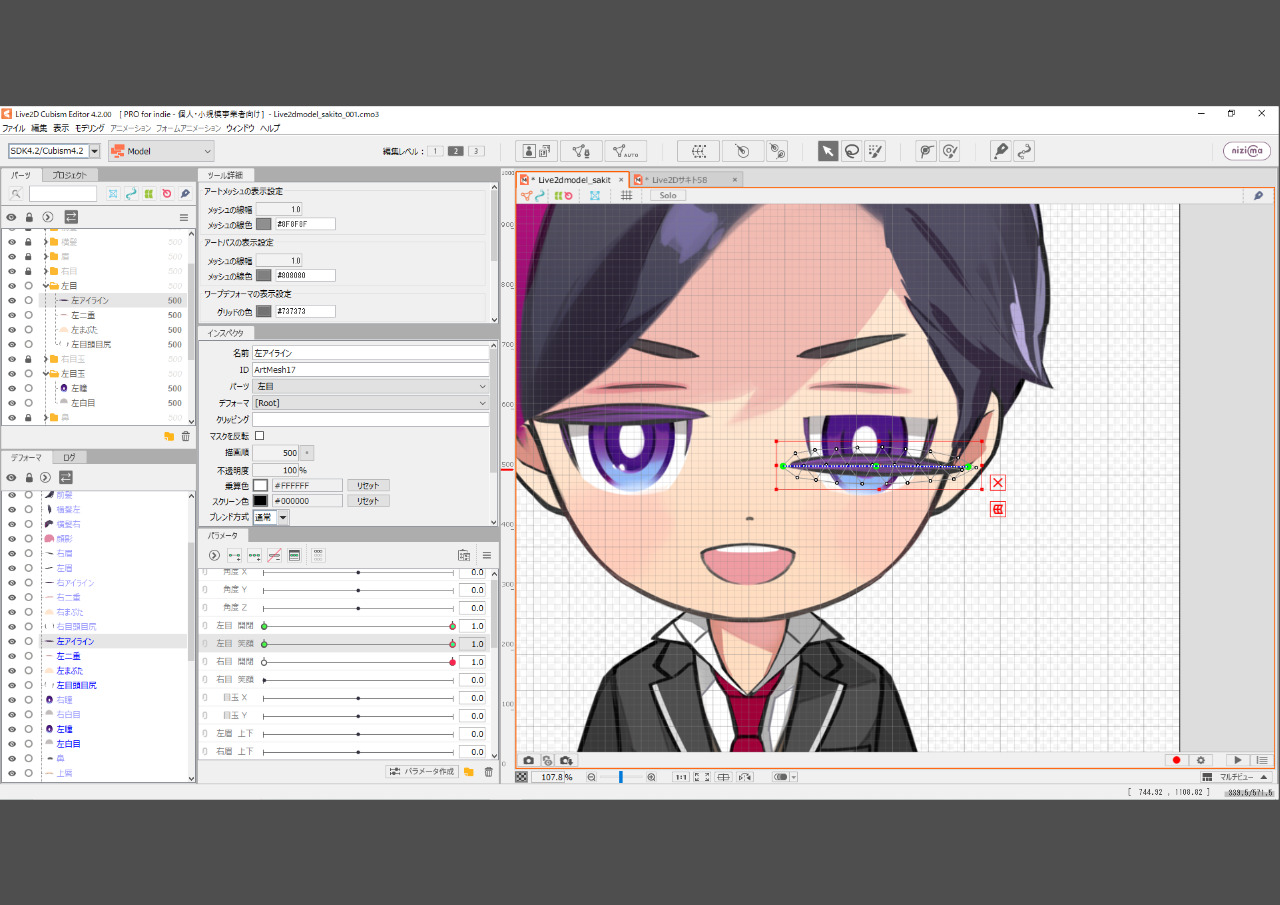Collapse the 左目玉 folder in Parts list
This screenshot has width=1280, height=905.
tap(46, 374)
